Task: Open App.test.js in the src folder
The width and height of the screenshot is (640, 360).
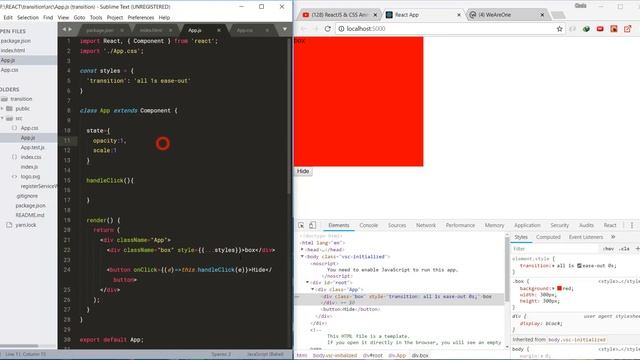Action: [x=33, y=147]
